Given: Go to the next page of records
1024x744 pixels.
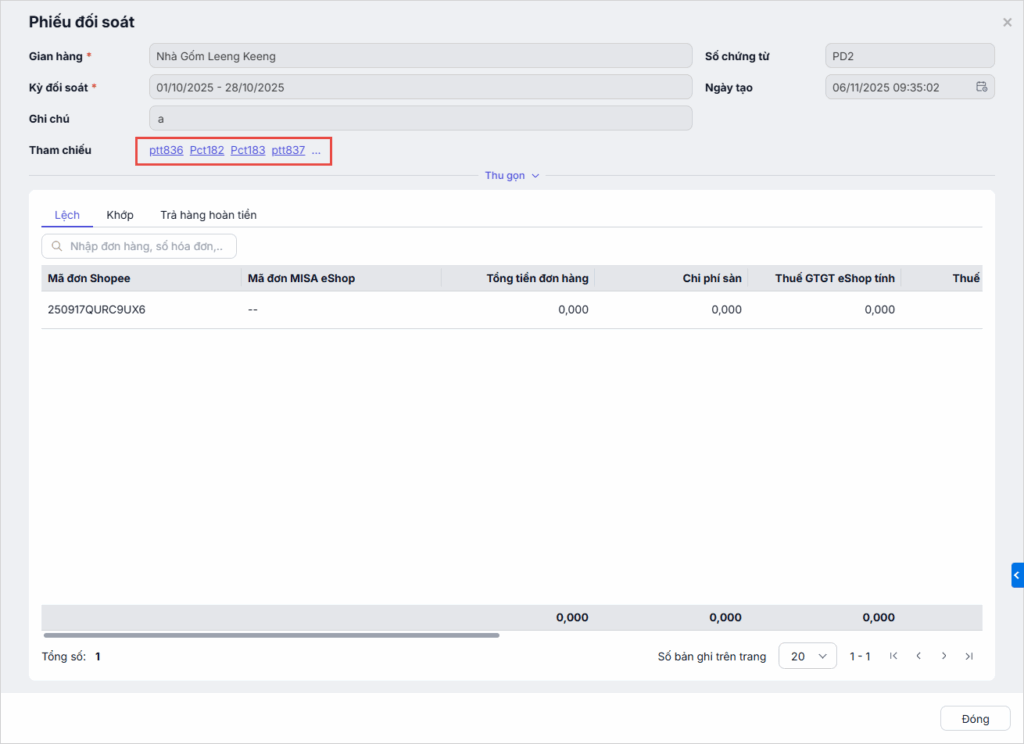Looking at the screenshot, I should click(944, 656).
